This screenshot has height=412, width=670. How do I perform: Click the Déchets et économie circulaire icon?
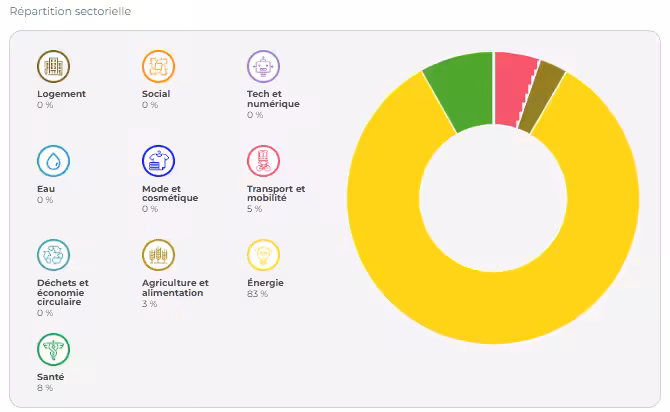53,255
